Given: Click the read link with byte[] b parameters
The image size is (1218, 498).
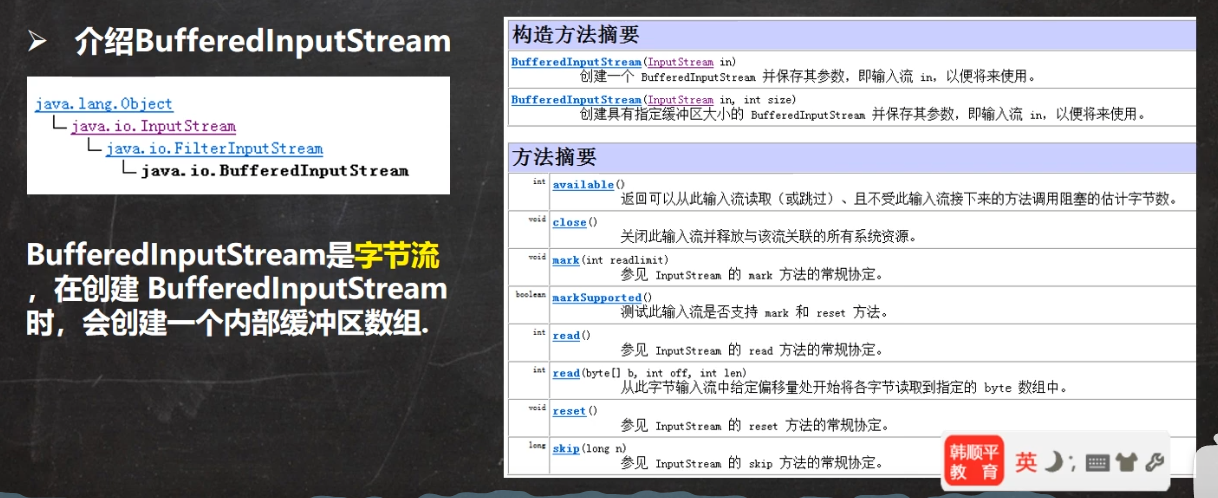Looking at the screenshot, I should [x=566, y=373].
